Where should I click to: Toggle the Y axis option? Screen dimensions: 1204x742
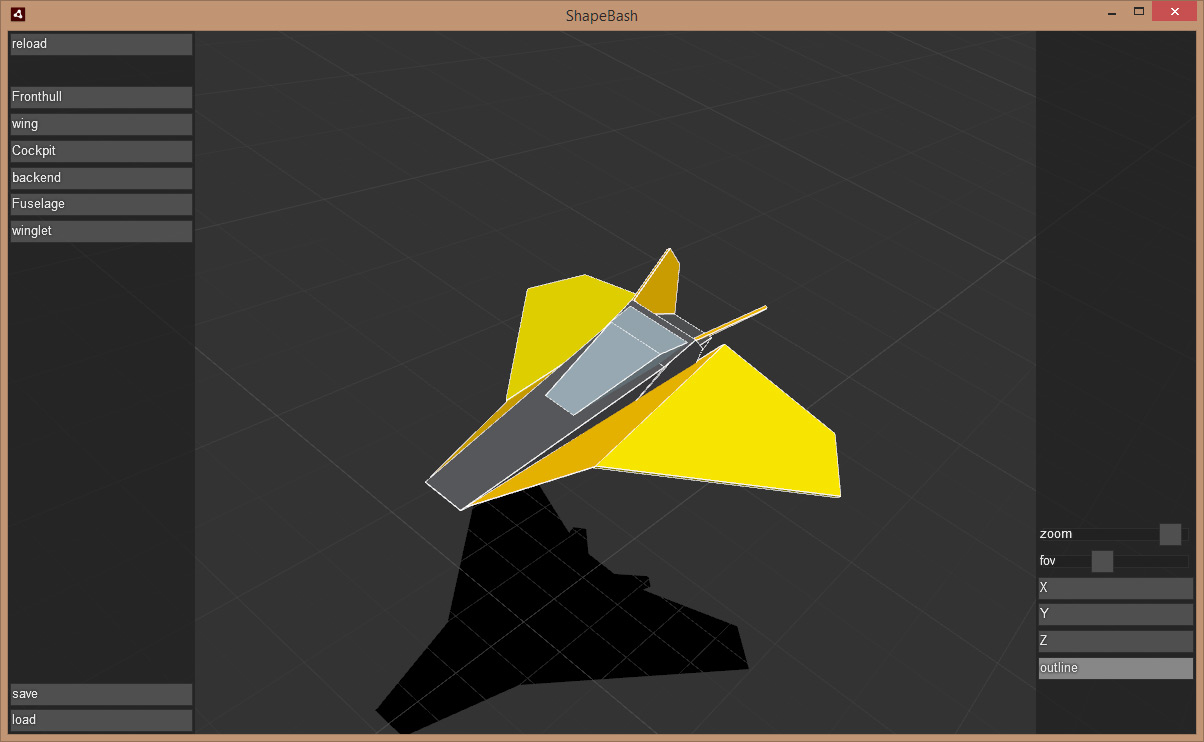1115,614
